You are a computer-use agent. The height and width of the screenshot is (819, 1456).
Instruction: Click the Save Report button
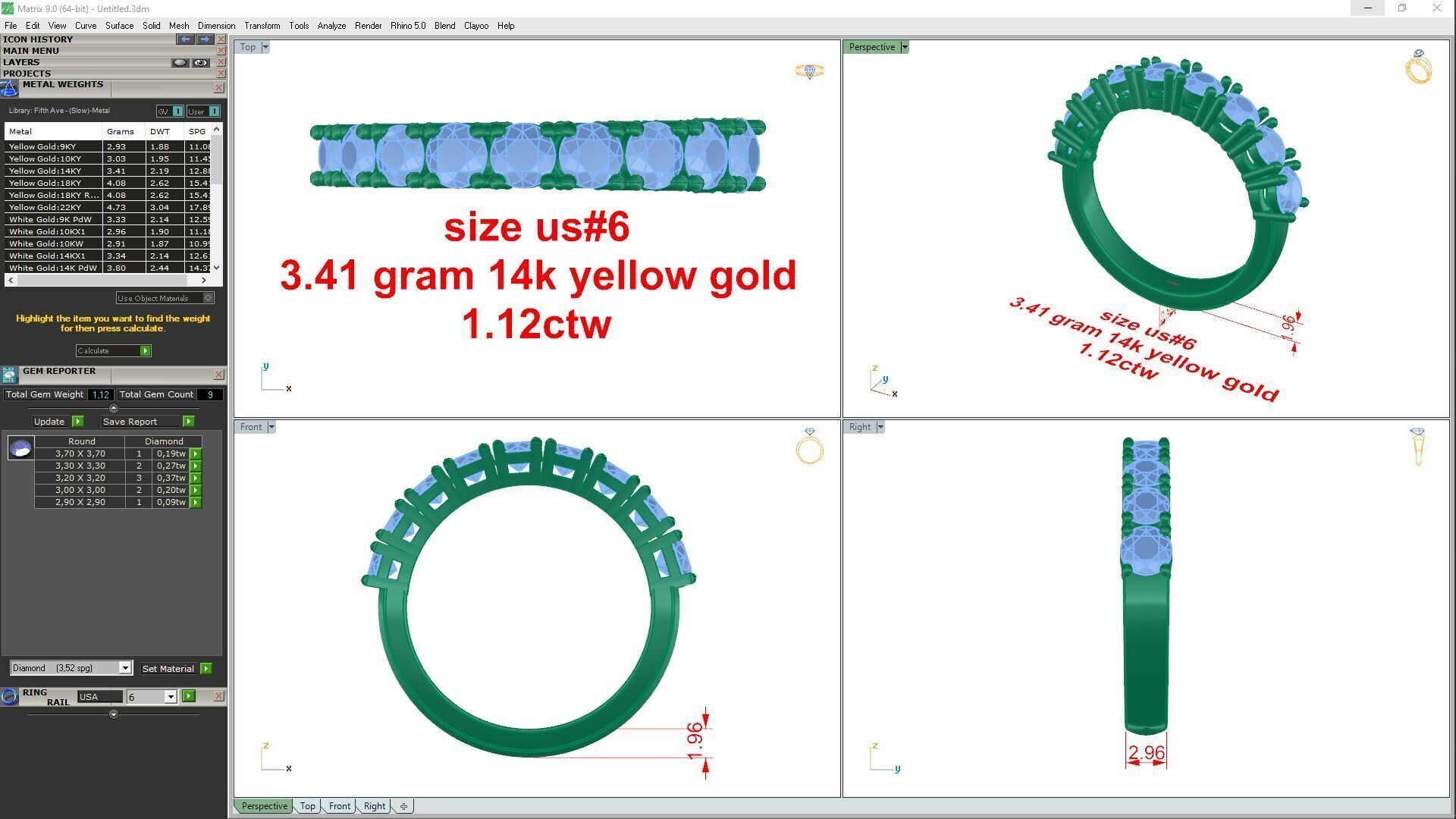[x=142, y=421]
